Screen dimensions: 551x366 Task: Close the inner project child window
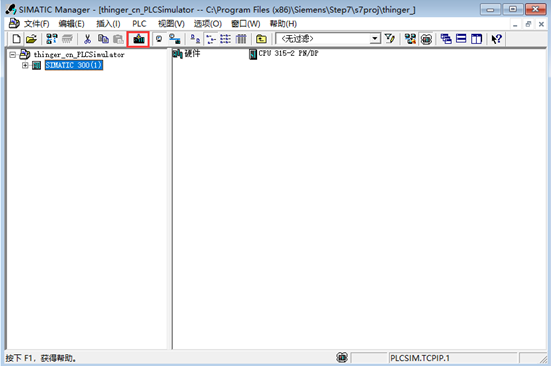coord(541,24)
